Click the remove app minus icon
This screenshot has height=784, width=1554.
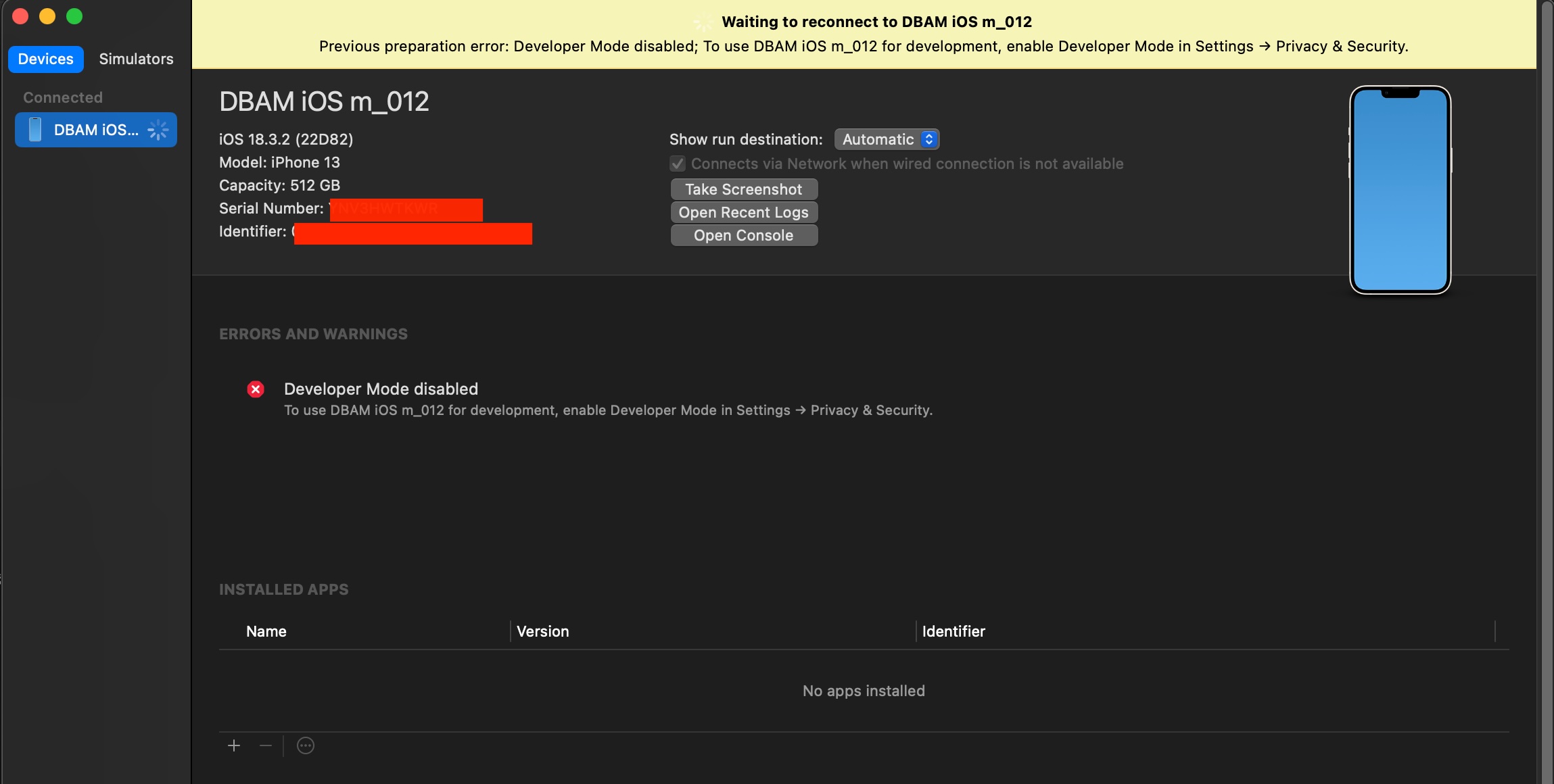[266, 745]
